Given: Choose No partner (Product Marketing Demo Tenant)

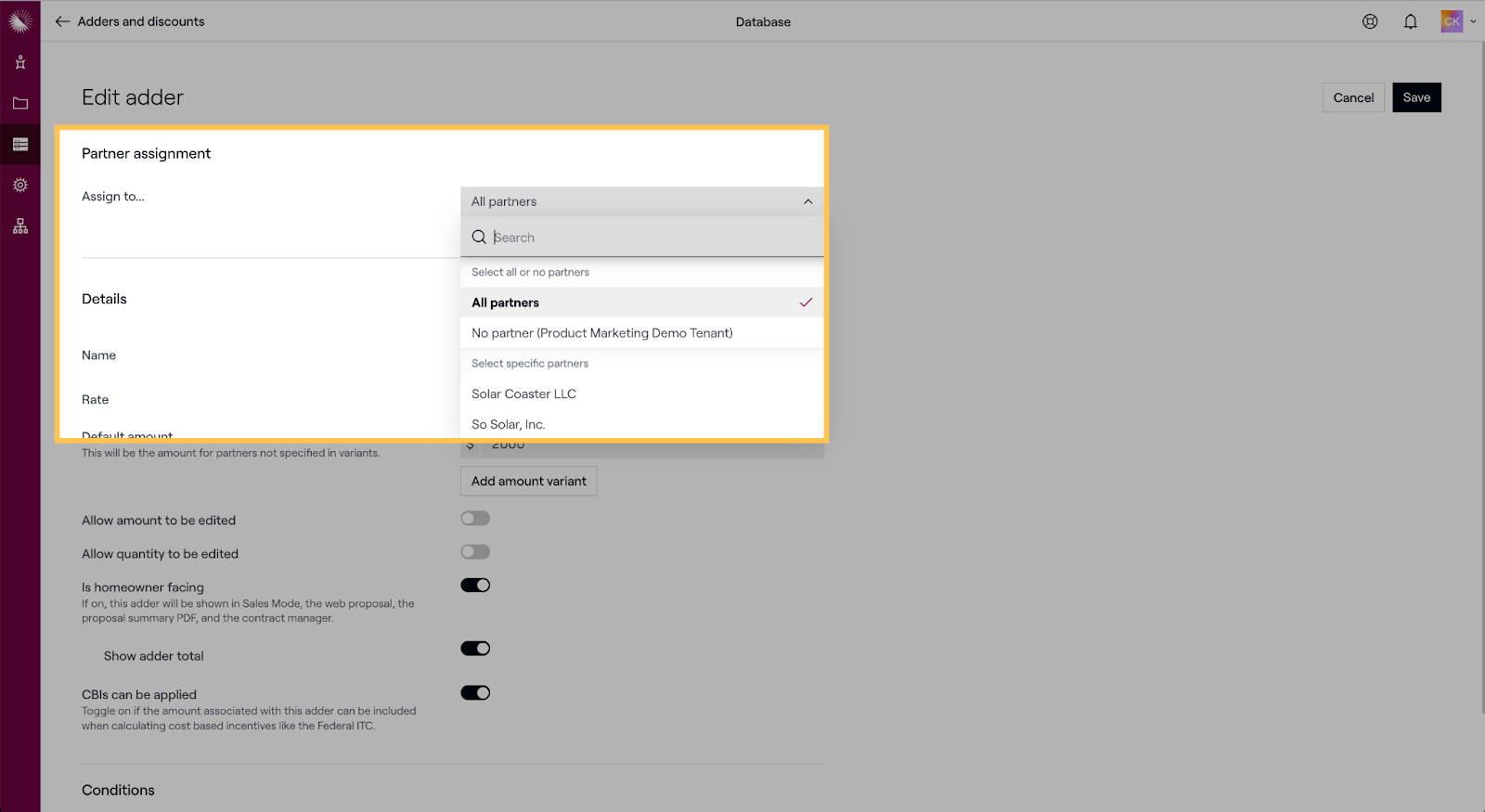Looking at the screenshot, I should point(642,333).
